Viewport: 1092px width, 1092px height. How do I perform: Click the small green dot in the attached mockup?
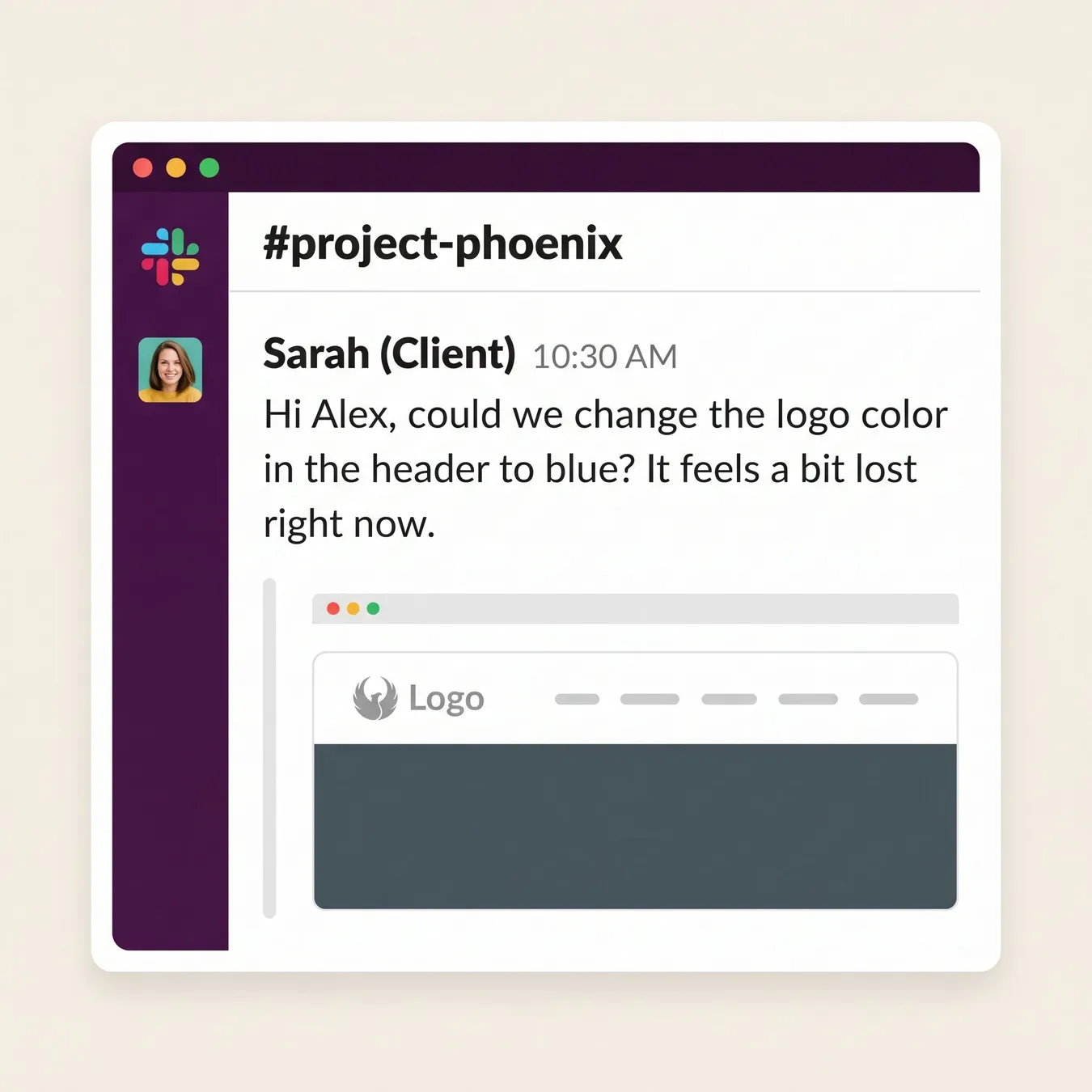373,608
